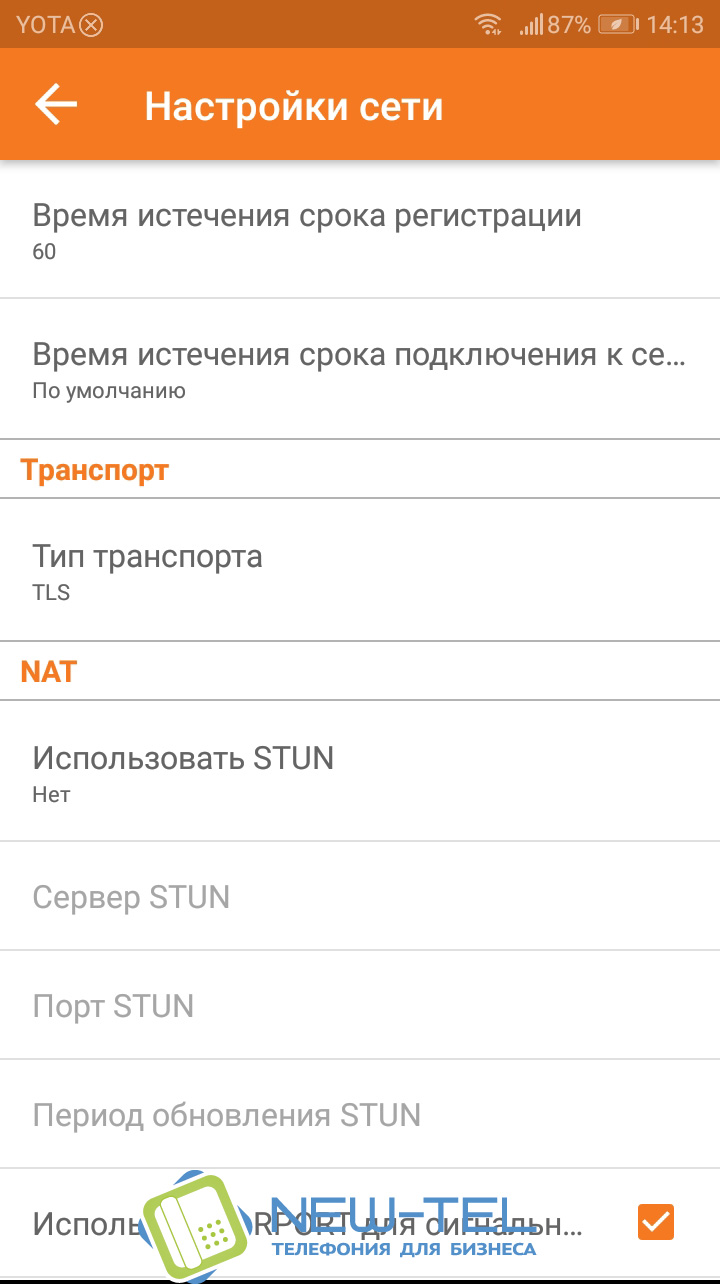Tap the Wi-Fi status icon

point(489,25)
